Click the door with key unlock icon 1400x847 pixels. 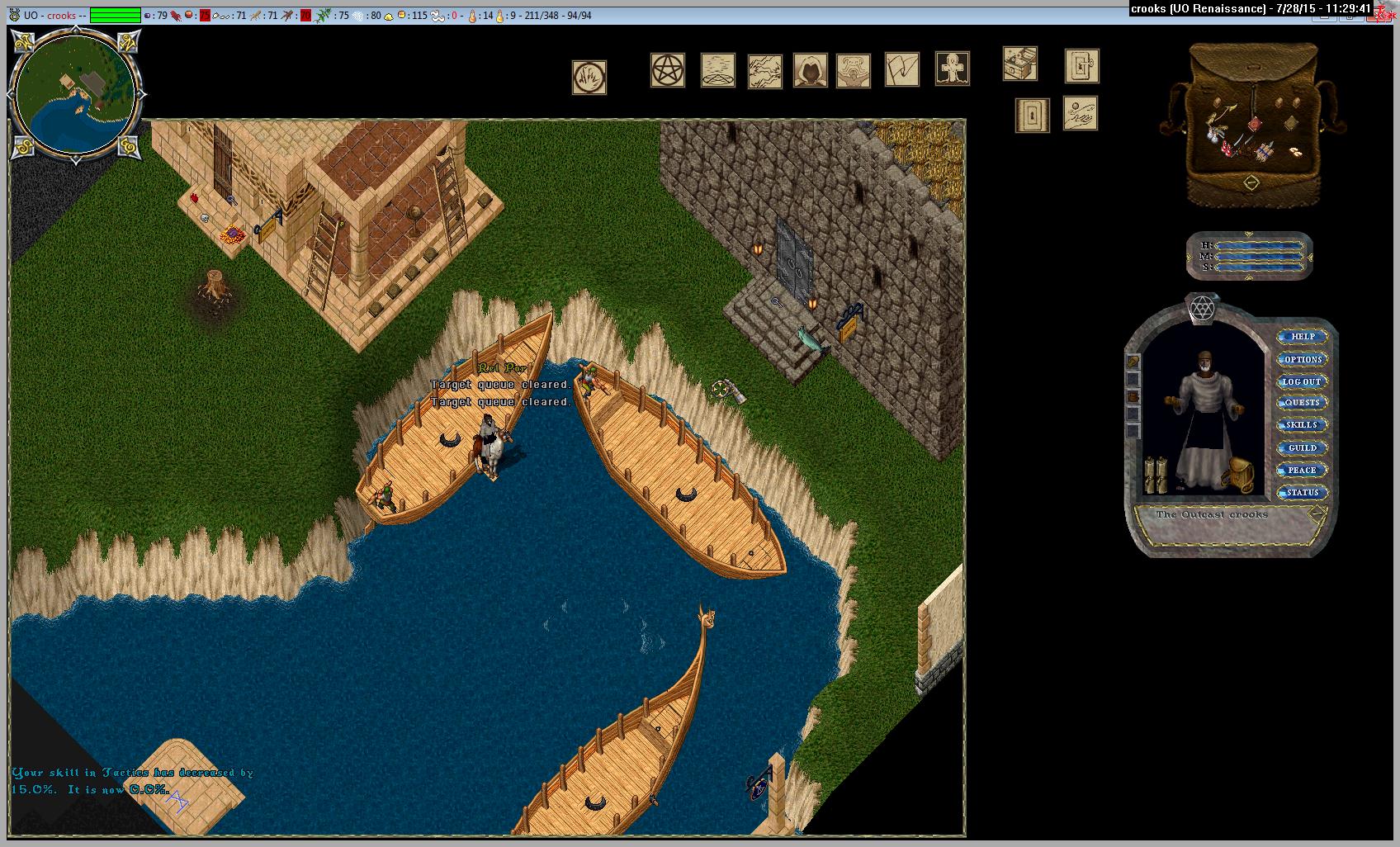pos(1082,66)
